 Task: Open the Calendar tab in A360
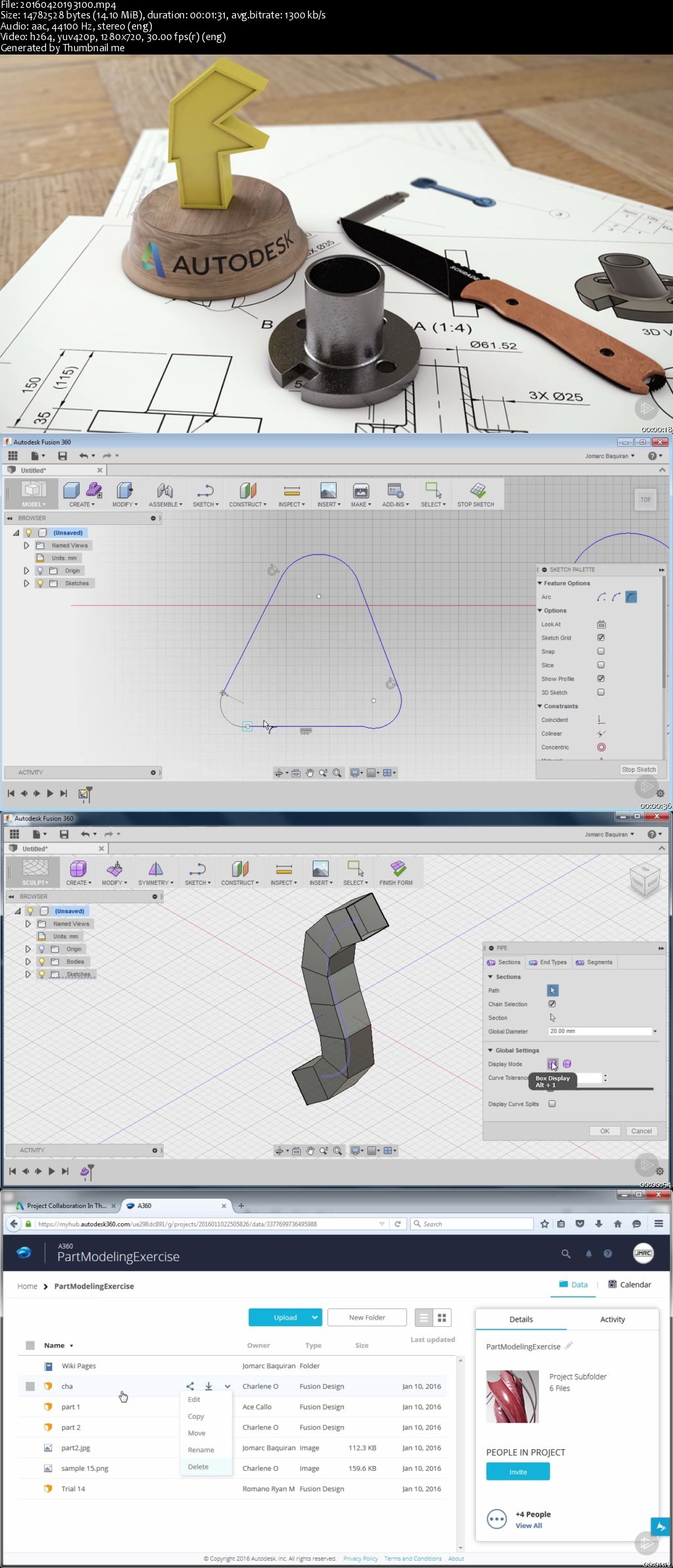630,1284
